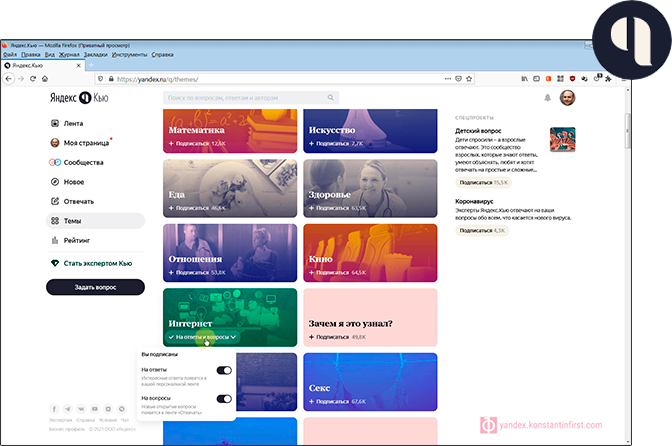Select Темы in the sidebar
The width and height of the screenshot is (672, 446).
click(95, 221)
